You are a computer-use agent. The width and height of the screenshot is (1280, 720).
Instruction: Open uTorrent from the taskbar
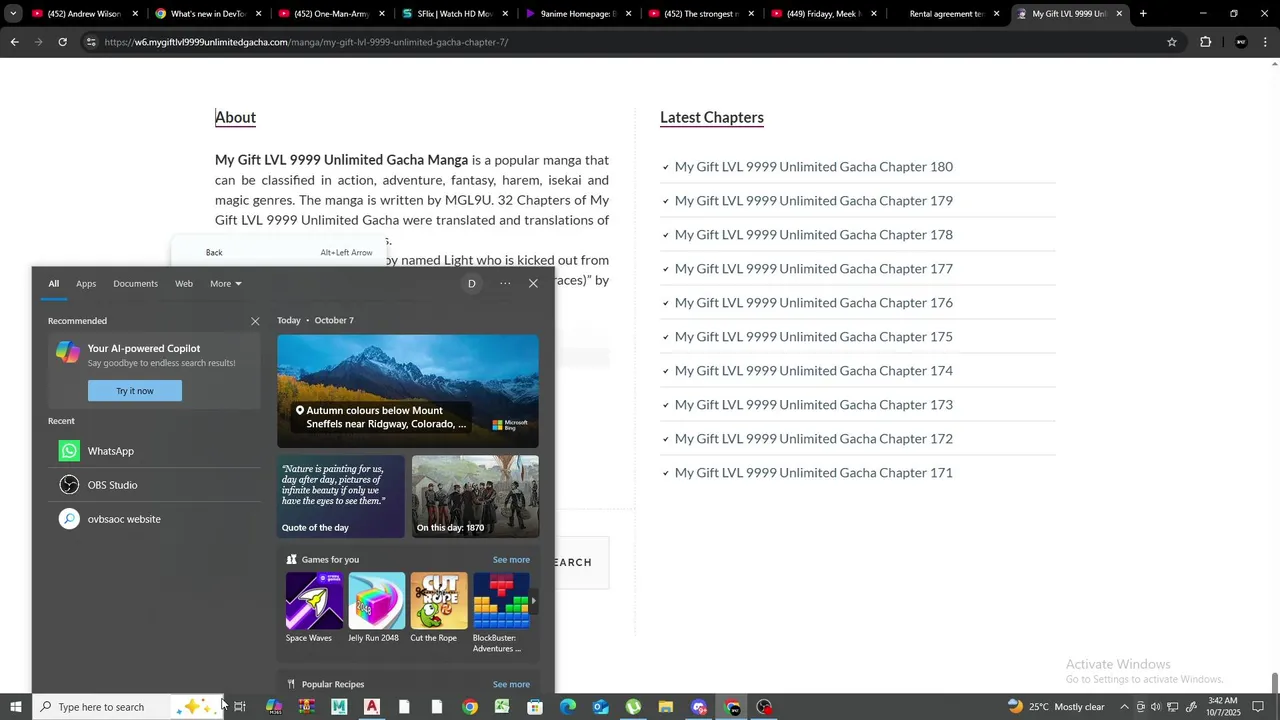pyautogui.click(x=633, y=707)
